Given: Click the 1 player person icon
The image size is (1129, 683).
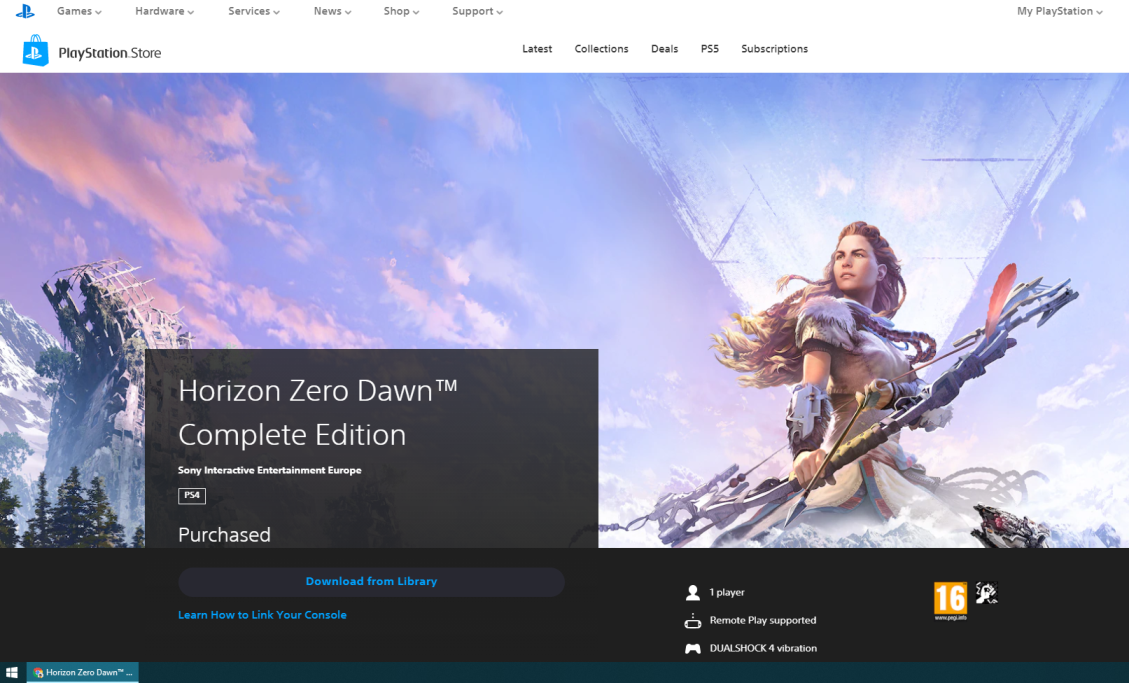Looking at the screenshot, I should point(693,592).
